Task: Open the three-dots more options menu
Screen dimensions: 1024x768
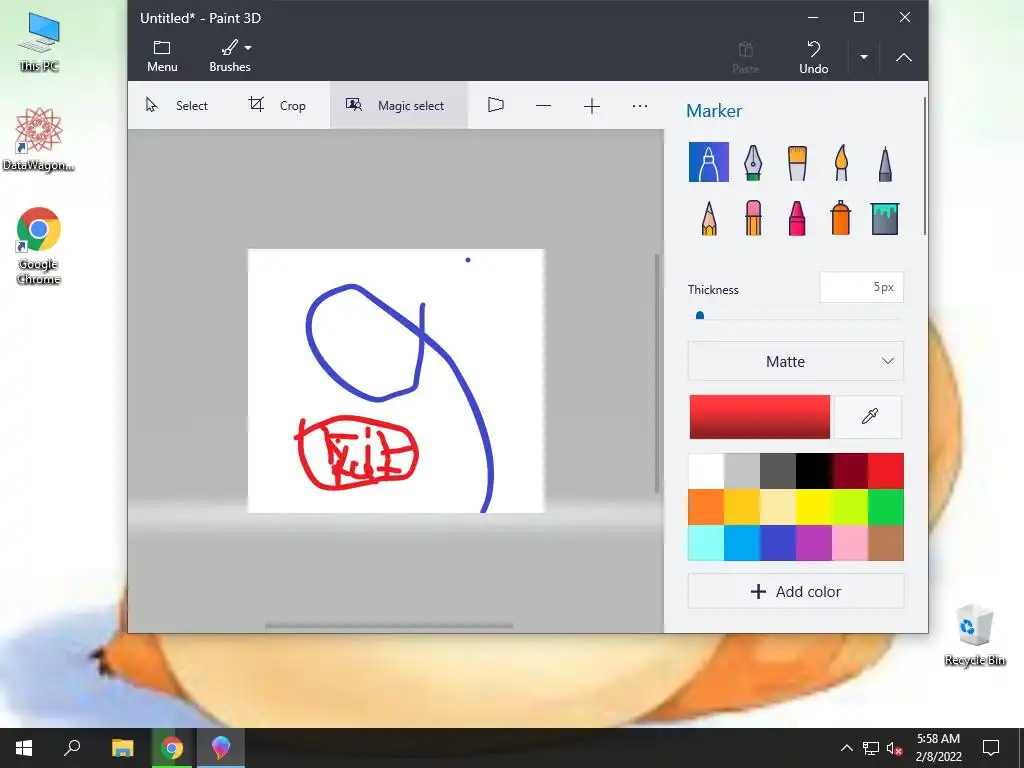Action: (x=640, y=106)
